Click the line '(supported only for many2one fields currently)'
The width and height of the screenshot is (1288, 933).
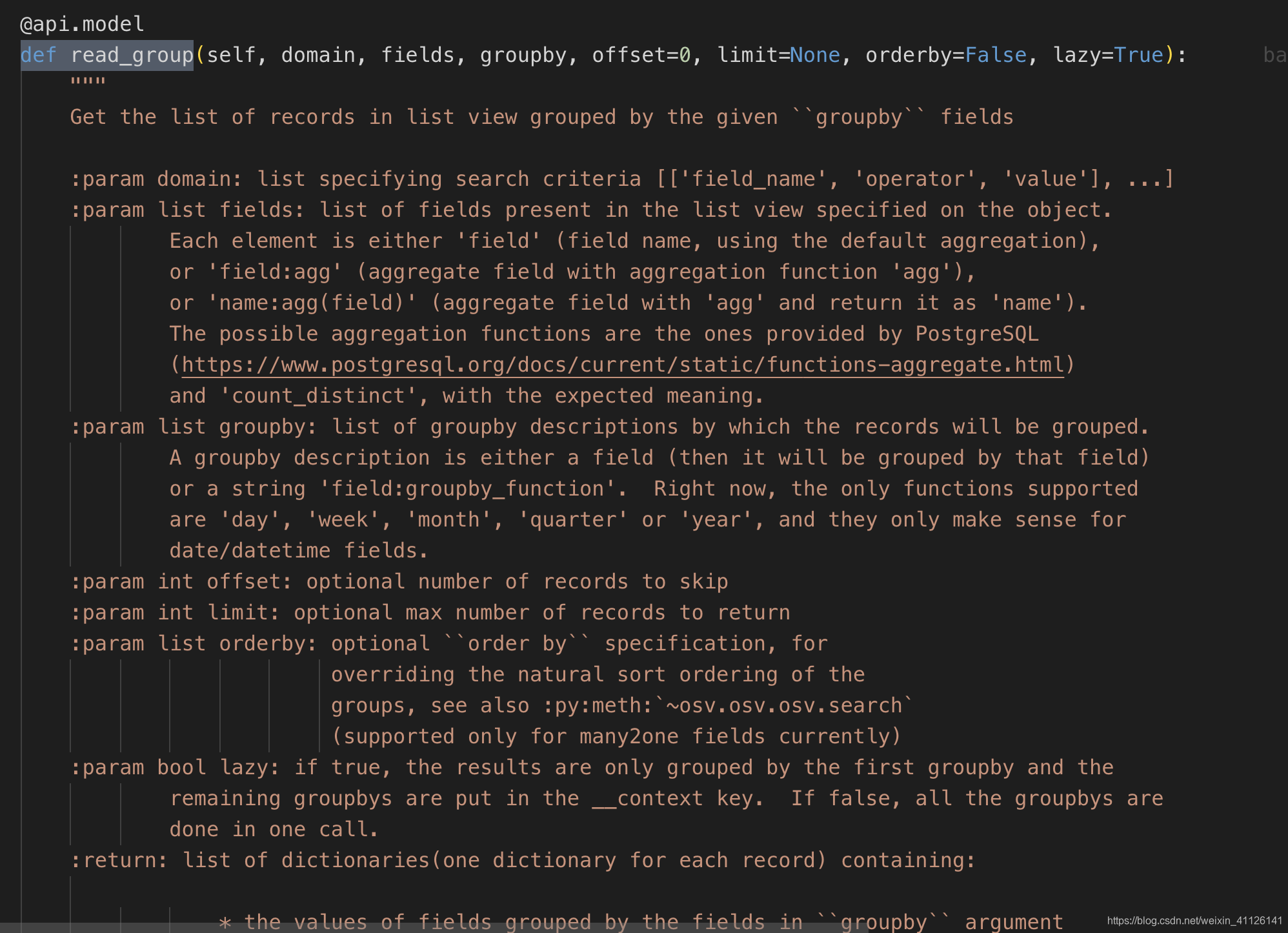coord(616,737)
